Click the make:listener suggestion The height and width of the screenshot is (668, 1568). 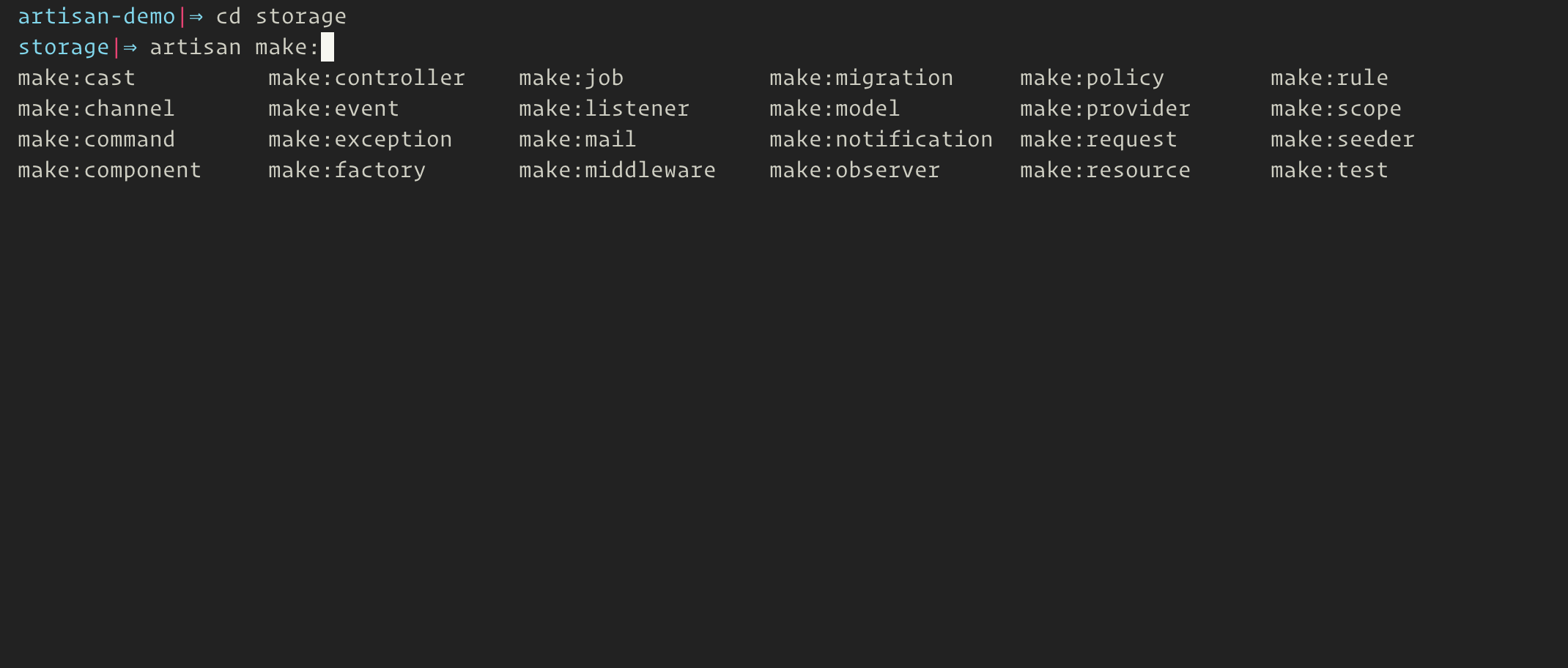click(x=604, y=108)
